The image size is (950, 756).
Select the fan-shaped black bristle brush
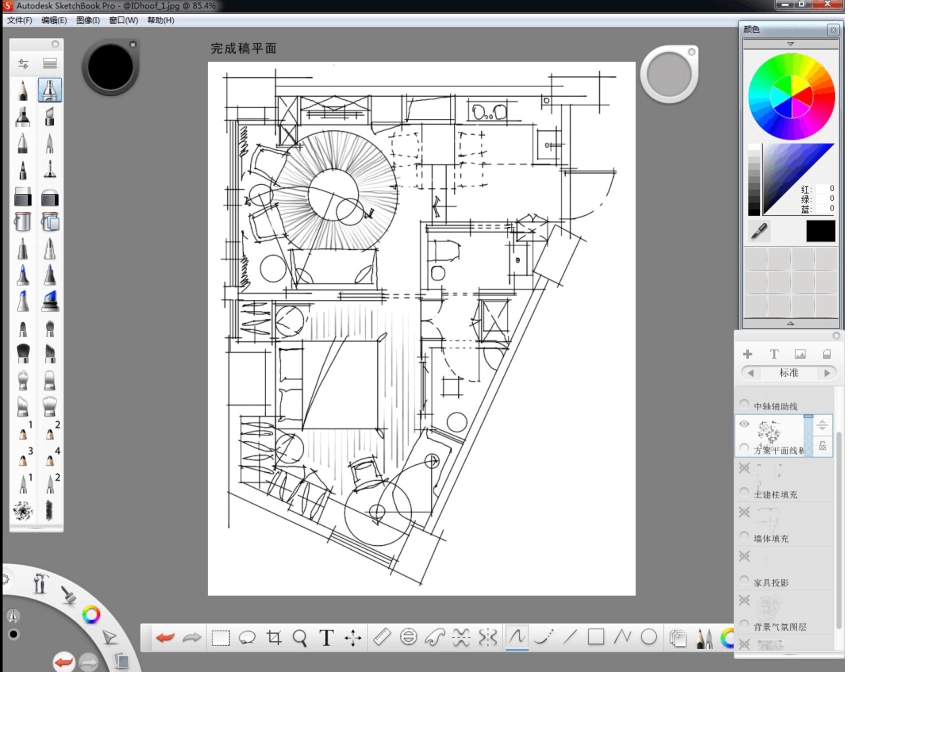pos(23,352)
